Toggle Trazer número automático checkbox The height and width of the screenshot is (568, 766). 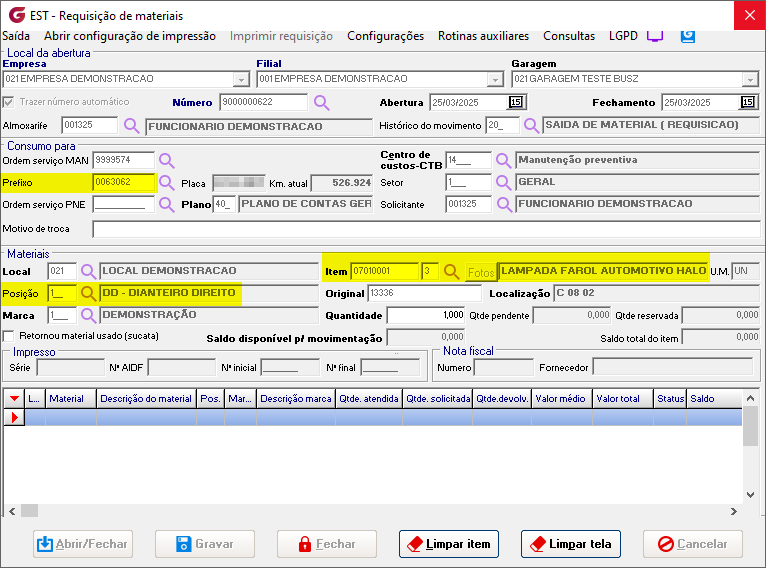(8, 102)
